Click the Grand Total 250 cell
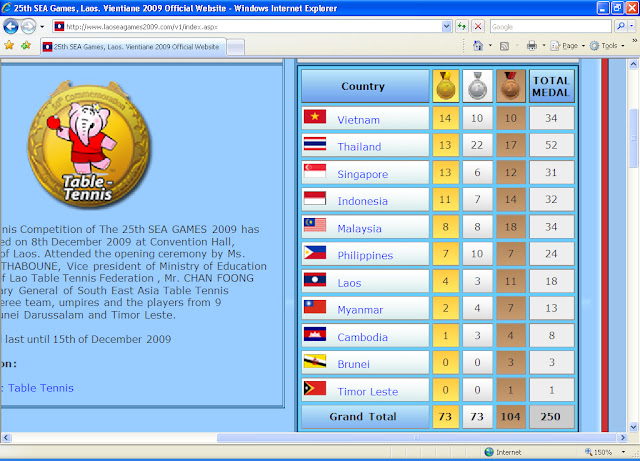Screen dimensions: 640x461 (551, 416)
